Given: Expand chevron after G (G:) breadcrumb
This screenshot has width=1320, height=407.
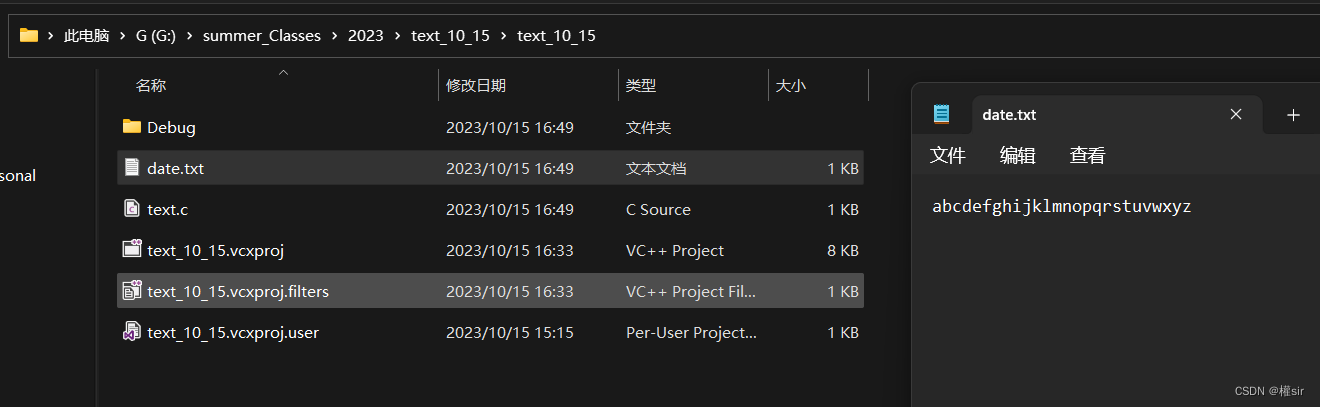Looking at the screenshot, I should (x=188, y=35).
